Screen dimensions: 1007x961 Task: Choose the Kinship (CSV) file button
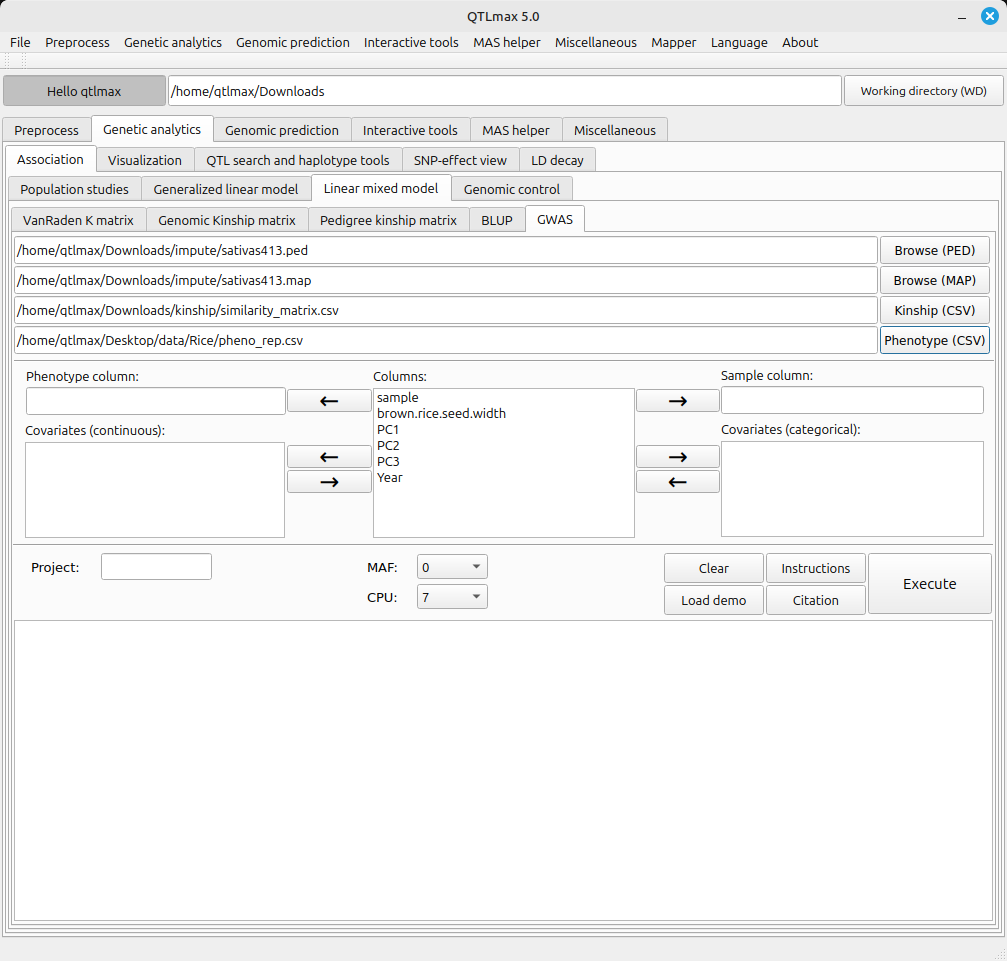[934, 310]
